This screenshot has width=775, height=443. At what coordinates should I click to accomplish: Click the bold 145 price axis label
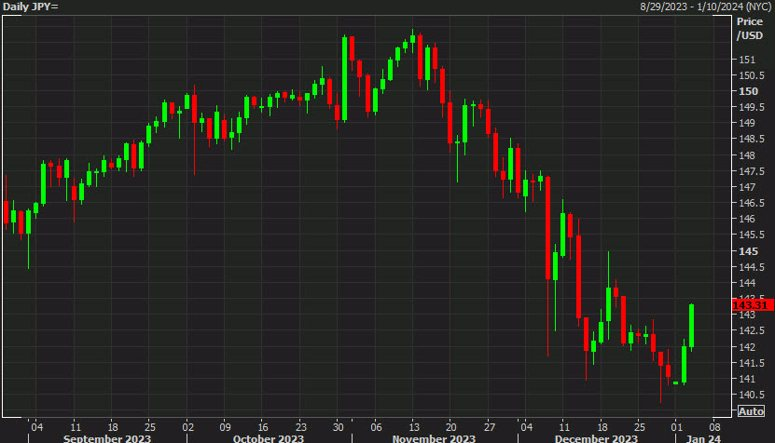click(748, 251)
